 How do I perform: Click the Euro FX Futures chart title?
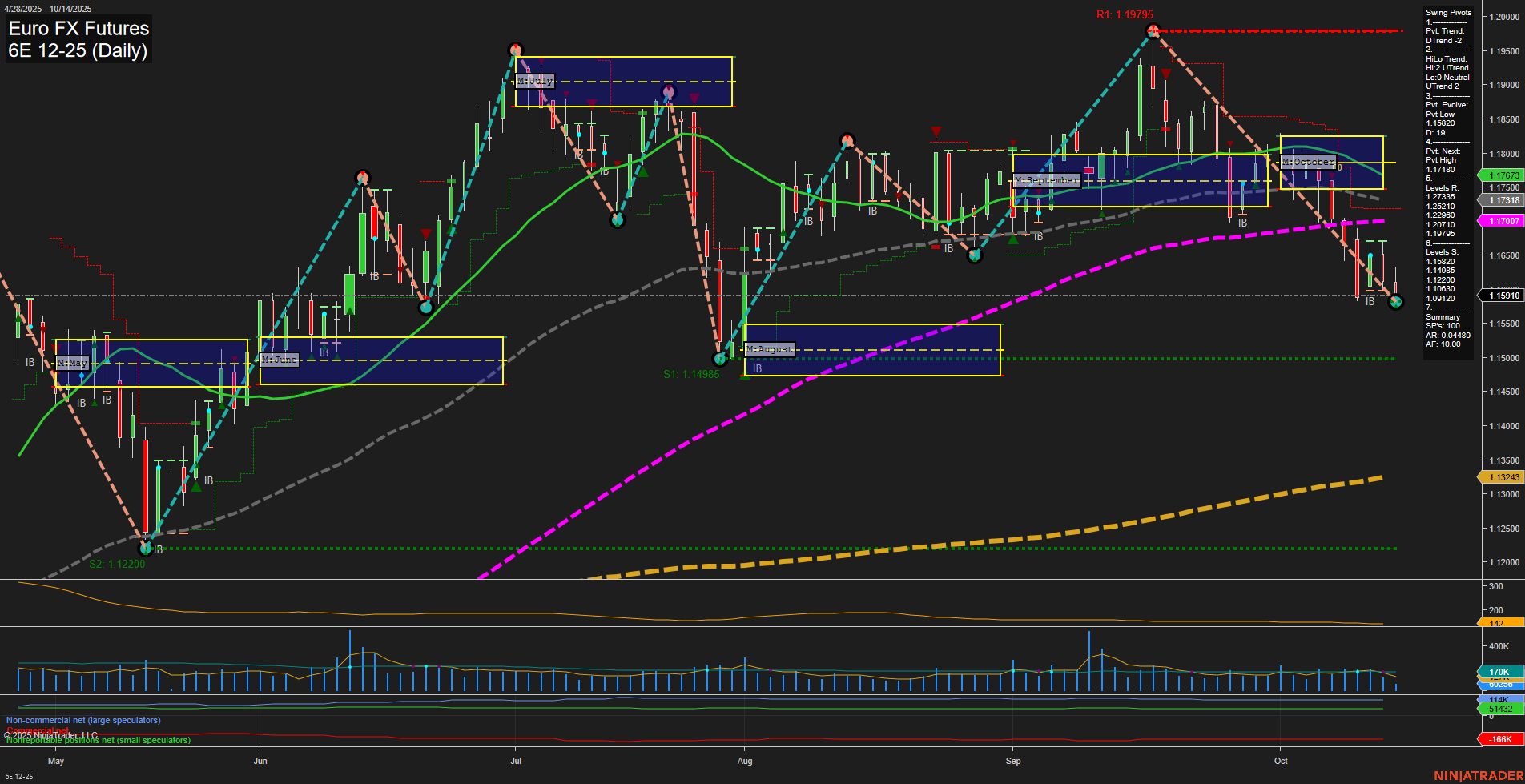click(x=78, y=28)
